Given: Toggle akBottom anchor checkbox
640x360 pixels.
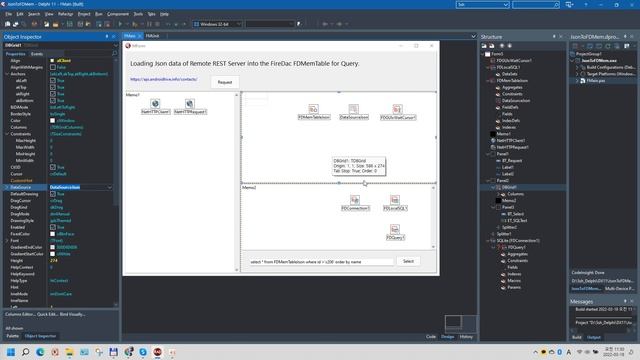Looking at the screenshot, I should [x=53, y=100].
